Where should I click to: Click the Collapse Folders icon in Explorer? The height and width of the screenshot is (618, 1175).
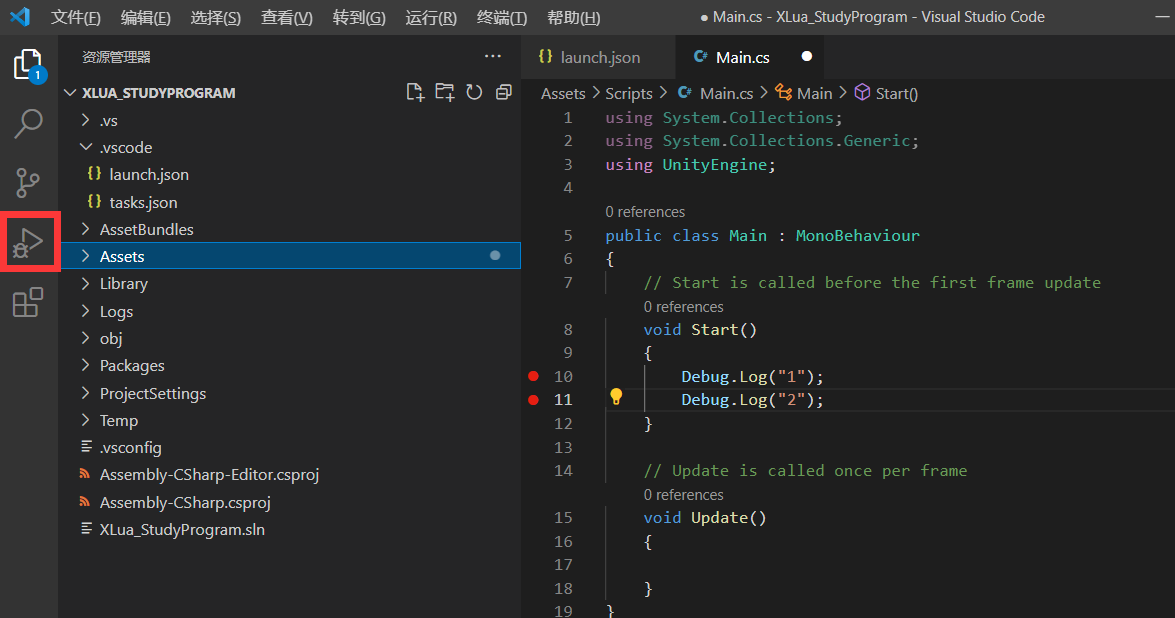[x=503, y=91]
